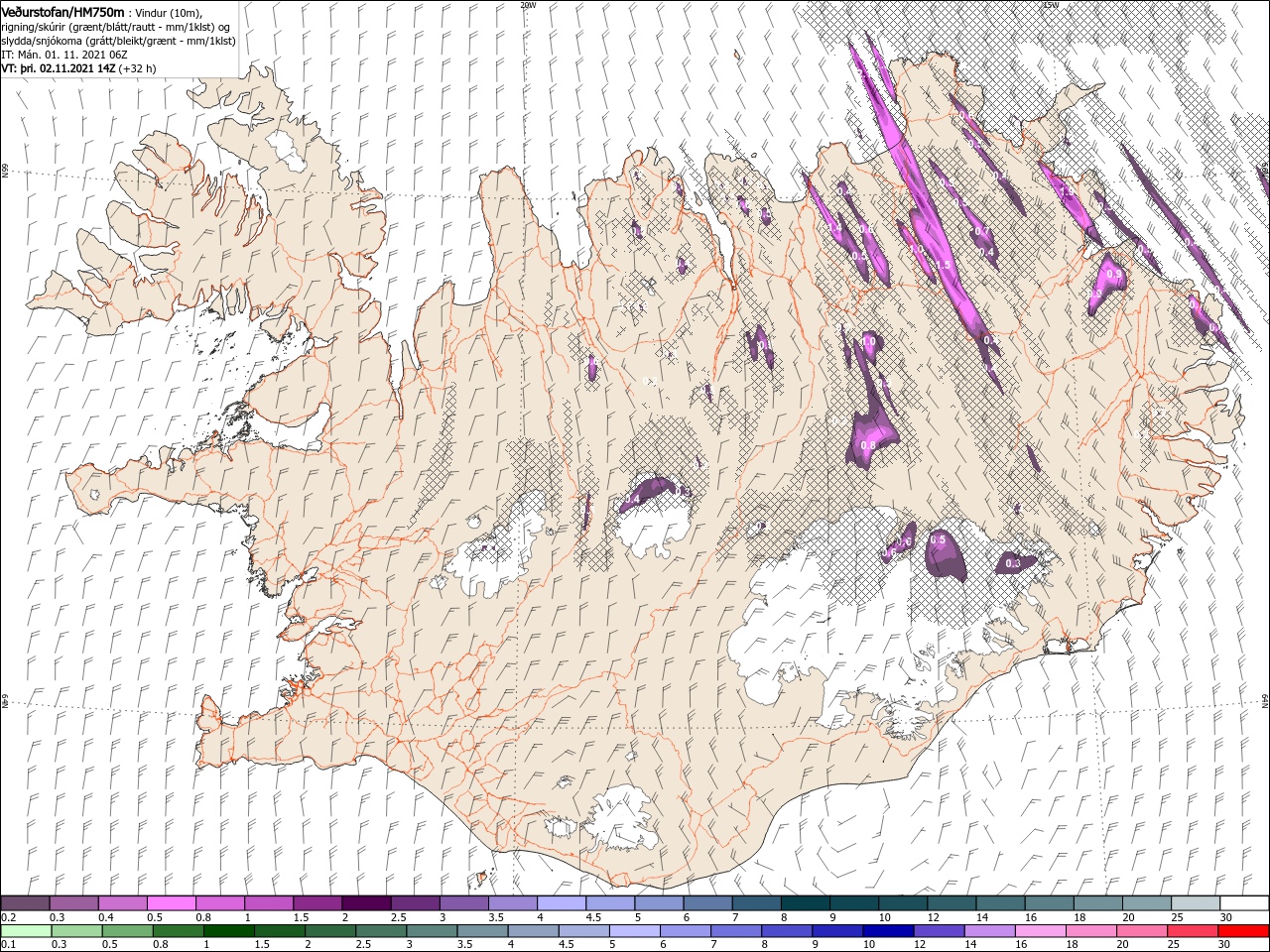This screenshot has width=1270, height=952.
Task: Click lower legend swatch between 20 and 25
Action: point(1142,931)
